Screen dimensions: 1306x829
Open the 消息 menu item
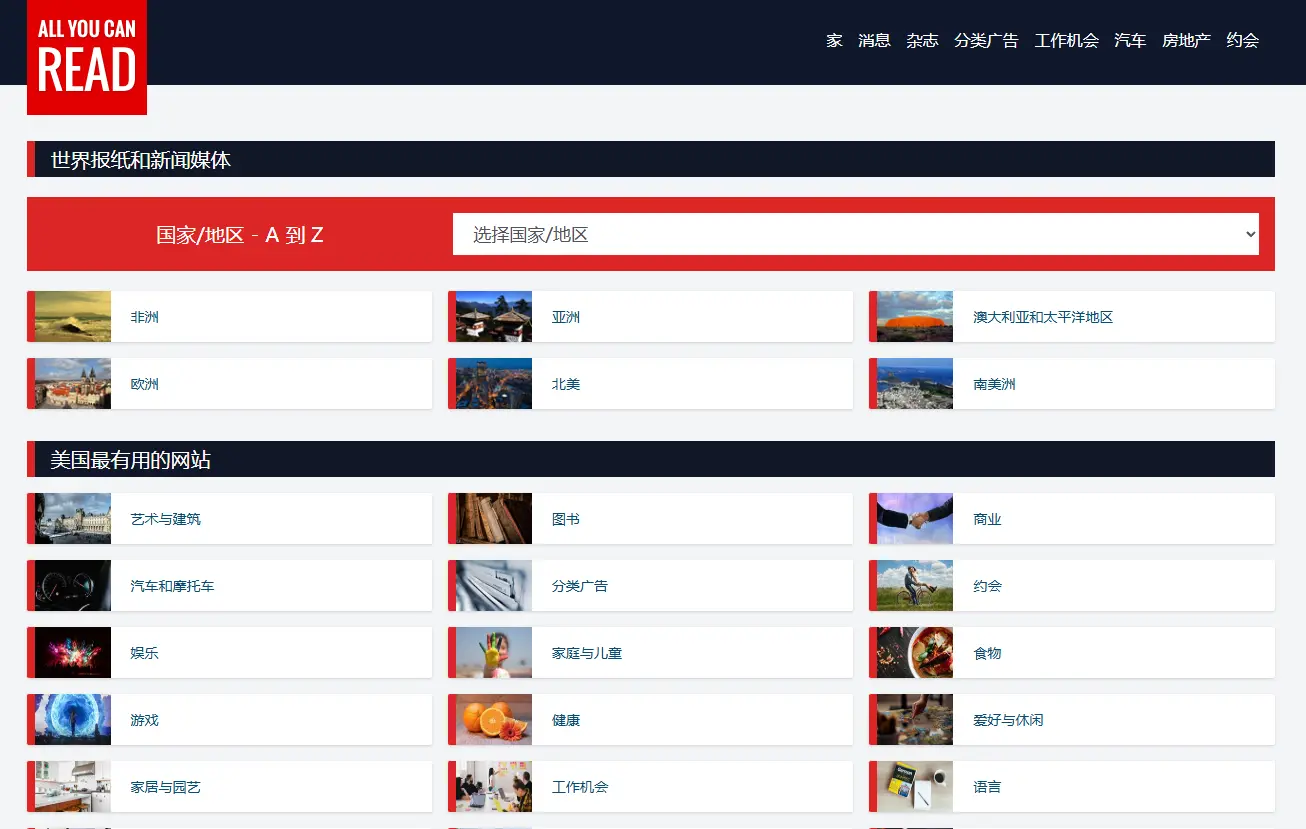tap(874, 41)
